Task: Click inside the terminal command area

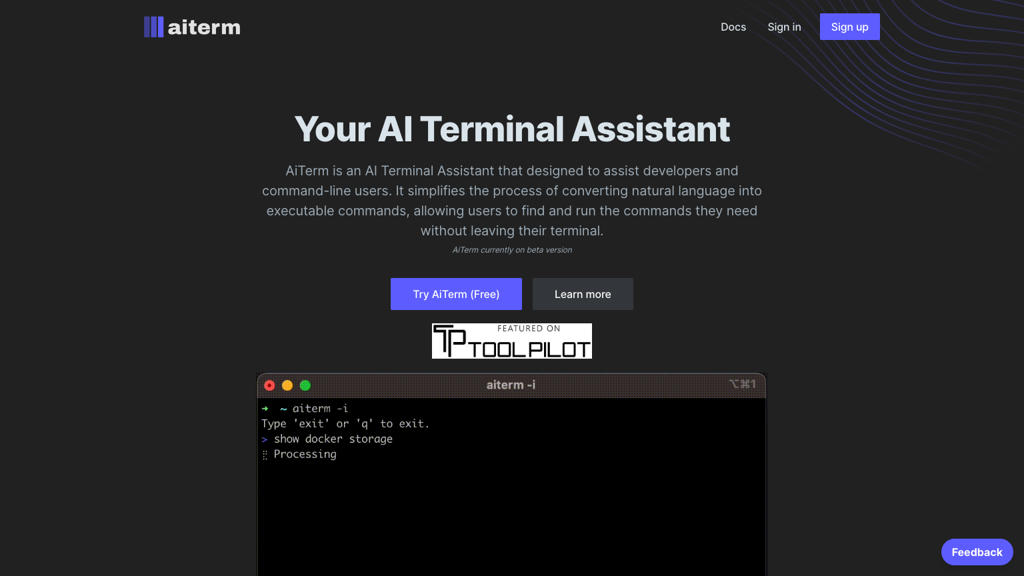Action: tap(512, 490)
